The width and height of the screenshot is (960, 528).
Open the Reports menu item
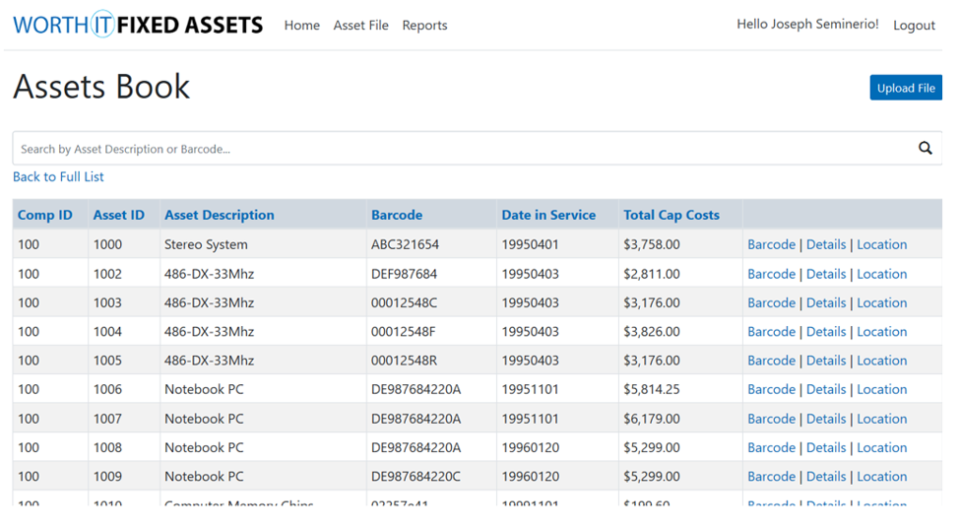[424, 25]
